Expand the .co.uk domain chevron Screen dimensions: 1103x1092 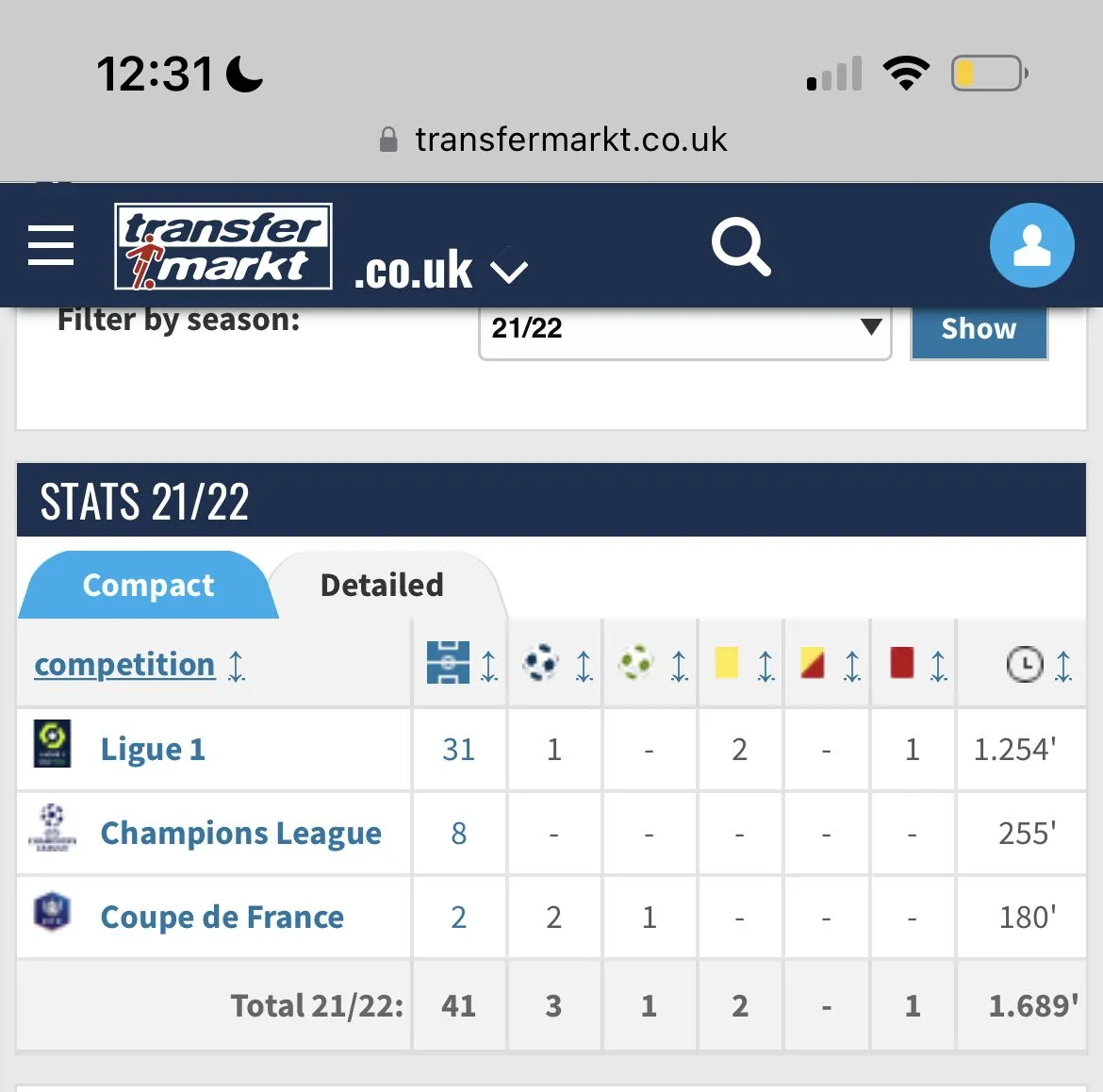tap(509, 273)
